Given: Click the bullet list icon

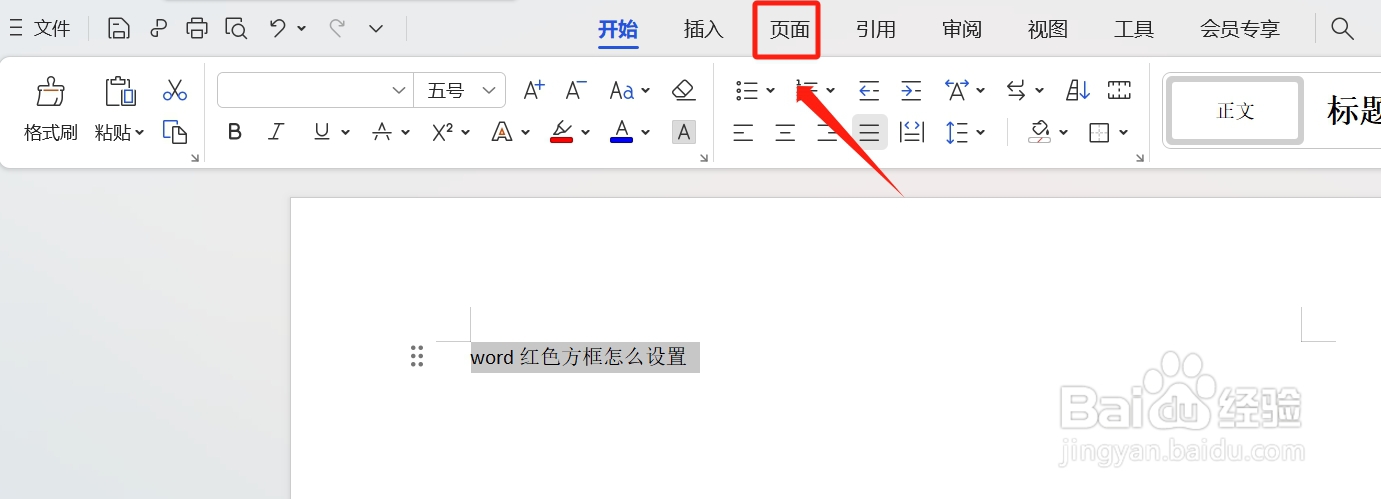Looking at the screenshot, I should (746, 90).
